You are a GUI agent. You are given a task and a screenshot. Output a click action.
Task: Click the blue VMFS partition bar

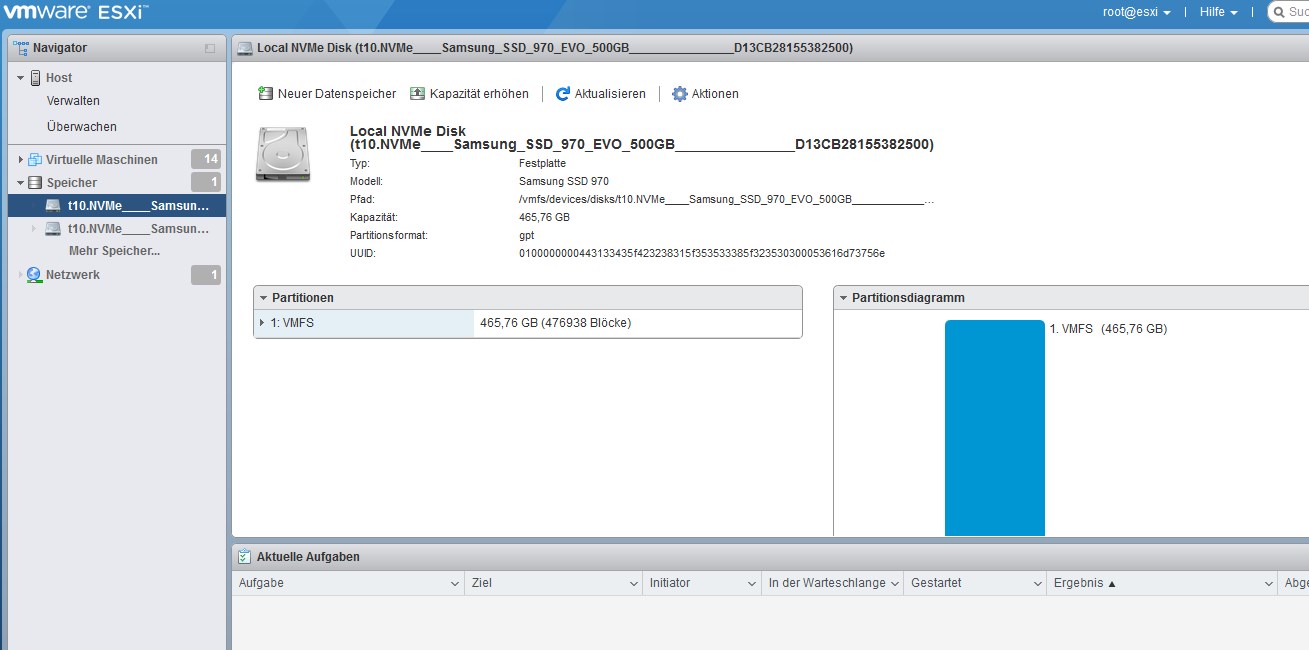pos(995,428)
